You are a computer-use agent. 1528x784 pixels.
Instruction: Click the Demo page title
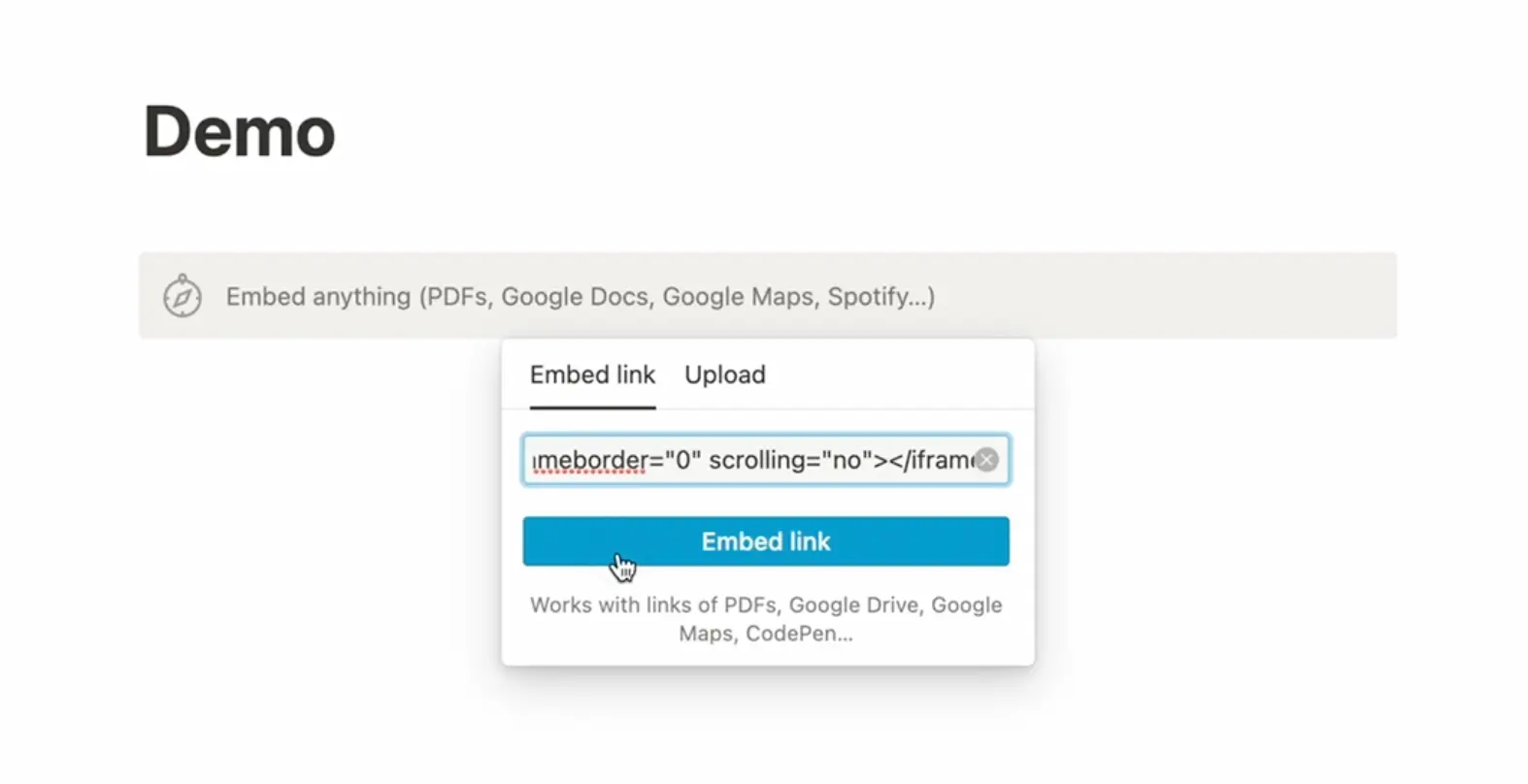239,131
